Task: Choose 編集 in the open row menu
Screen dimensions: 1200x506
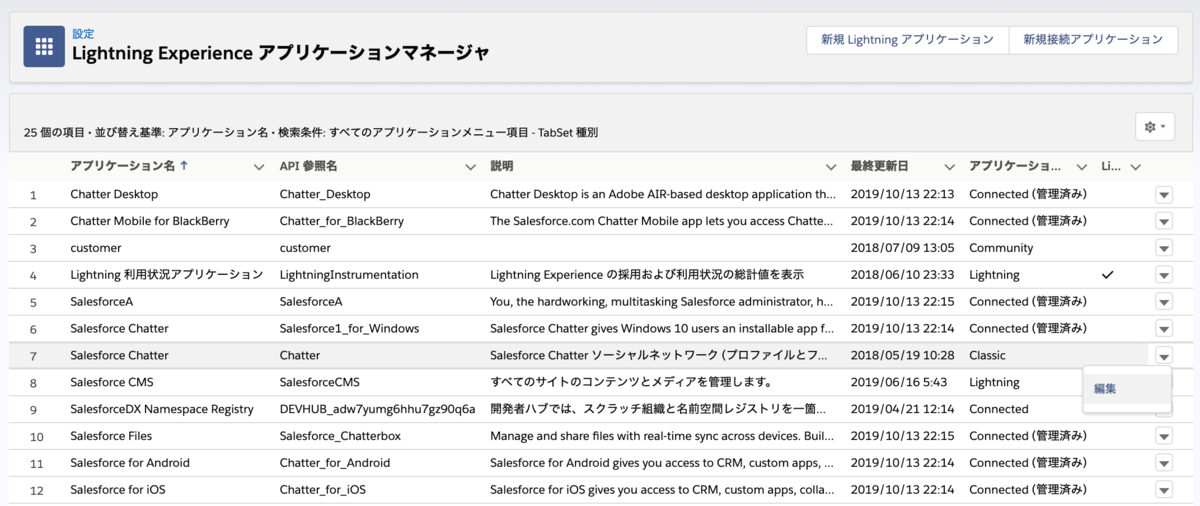Action: 1105,389
